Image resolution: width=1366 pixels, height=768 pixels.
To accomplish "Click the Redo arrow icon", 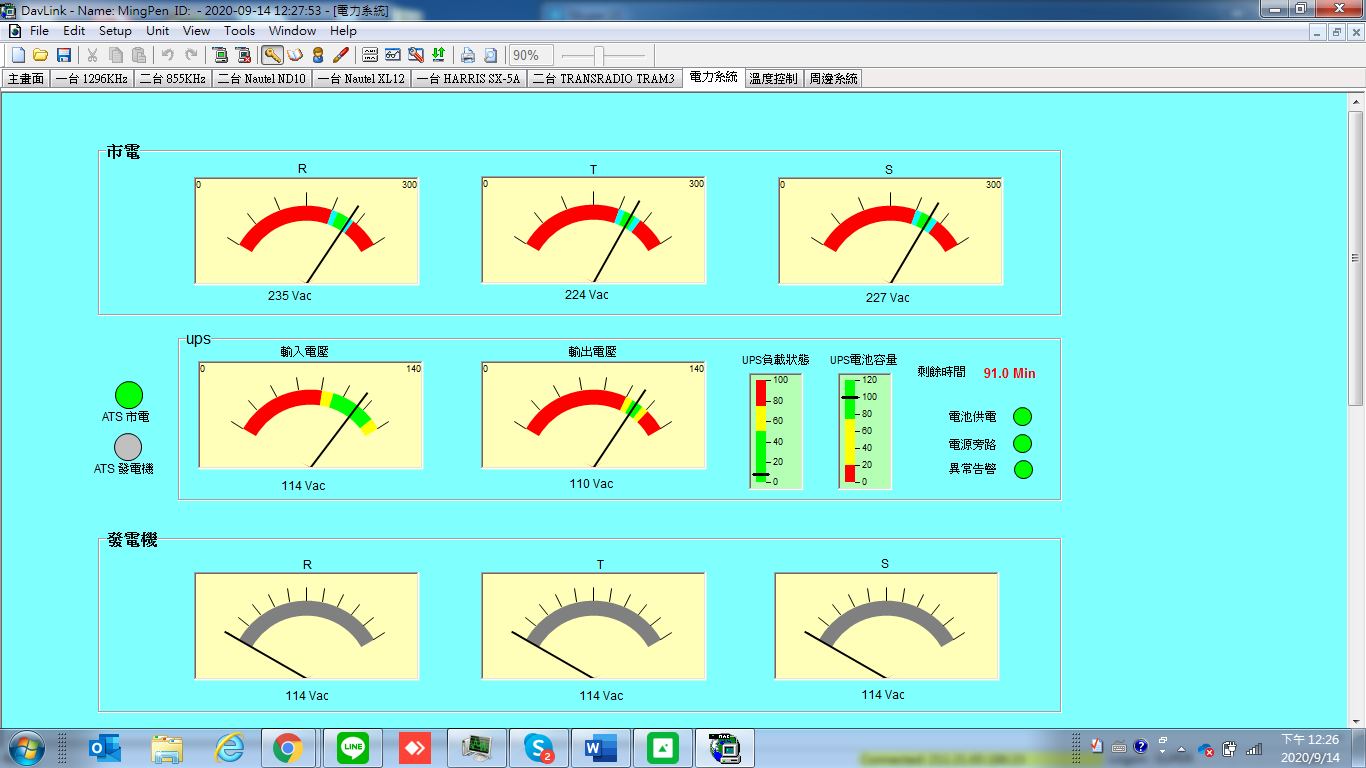I will pyautogui.click(x=191, y=55).
